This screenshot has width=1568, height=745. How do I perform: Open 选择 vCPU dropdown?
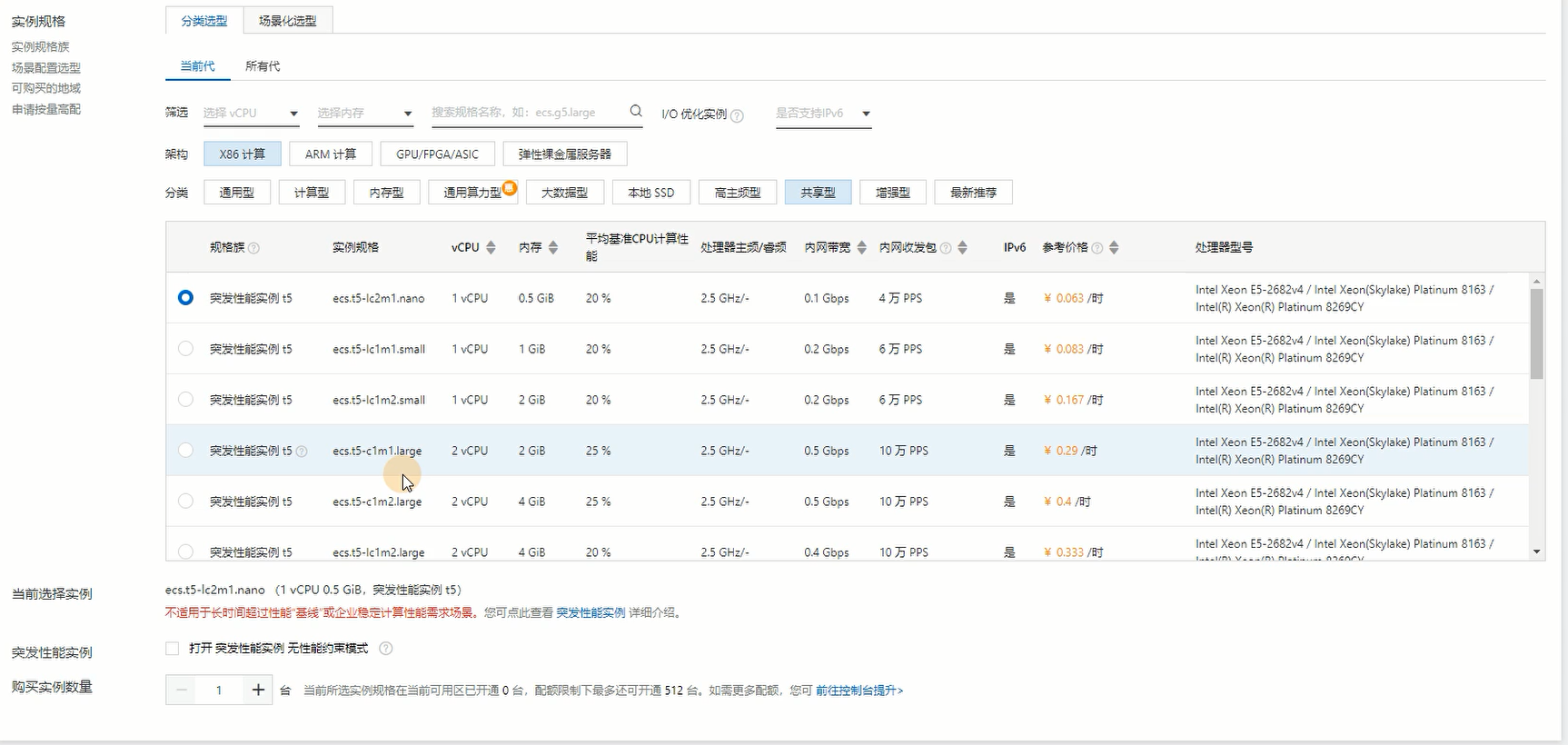(251, 114)
